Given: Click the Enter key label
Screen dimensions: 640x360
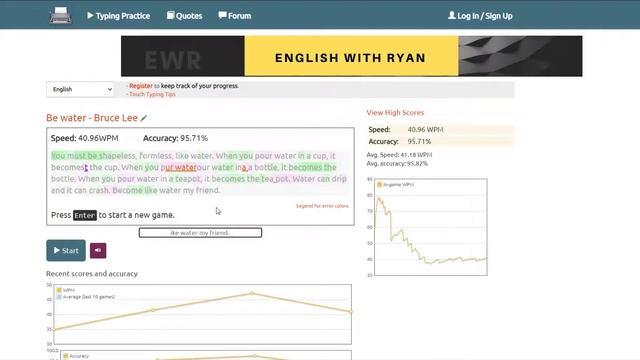Looking at the screenshot, I should click(x=85, y=215).
